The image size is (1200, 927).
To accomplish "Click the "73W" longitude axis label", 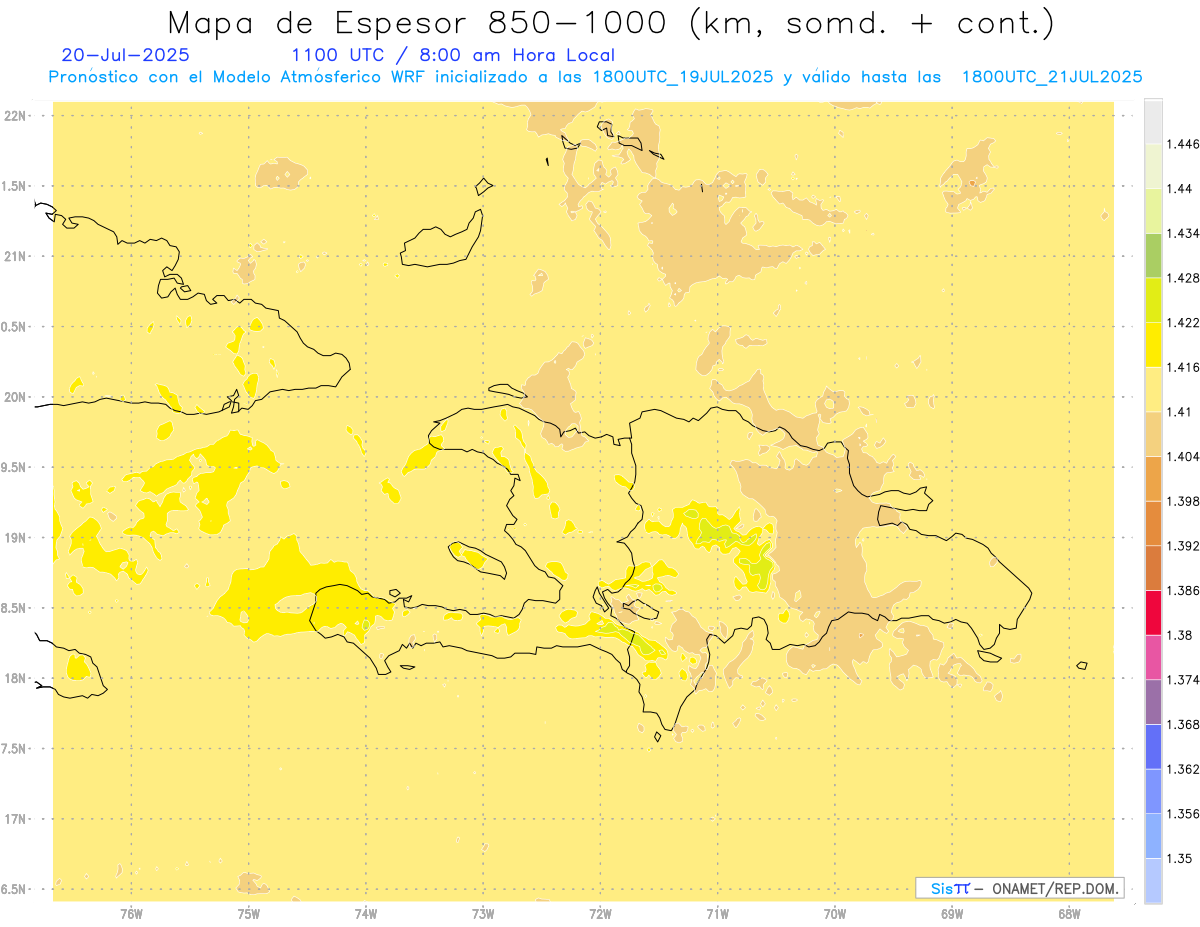I will point(483,913).
